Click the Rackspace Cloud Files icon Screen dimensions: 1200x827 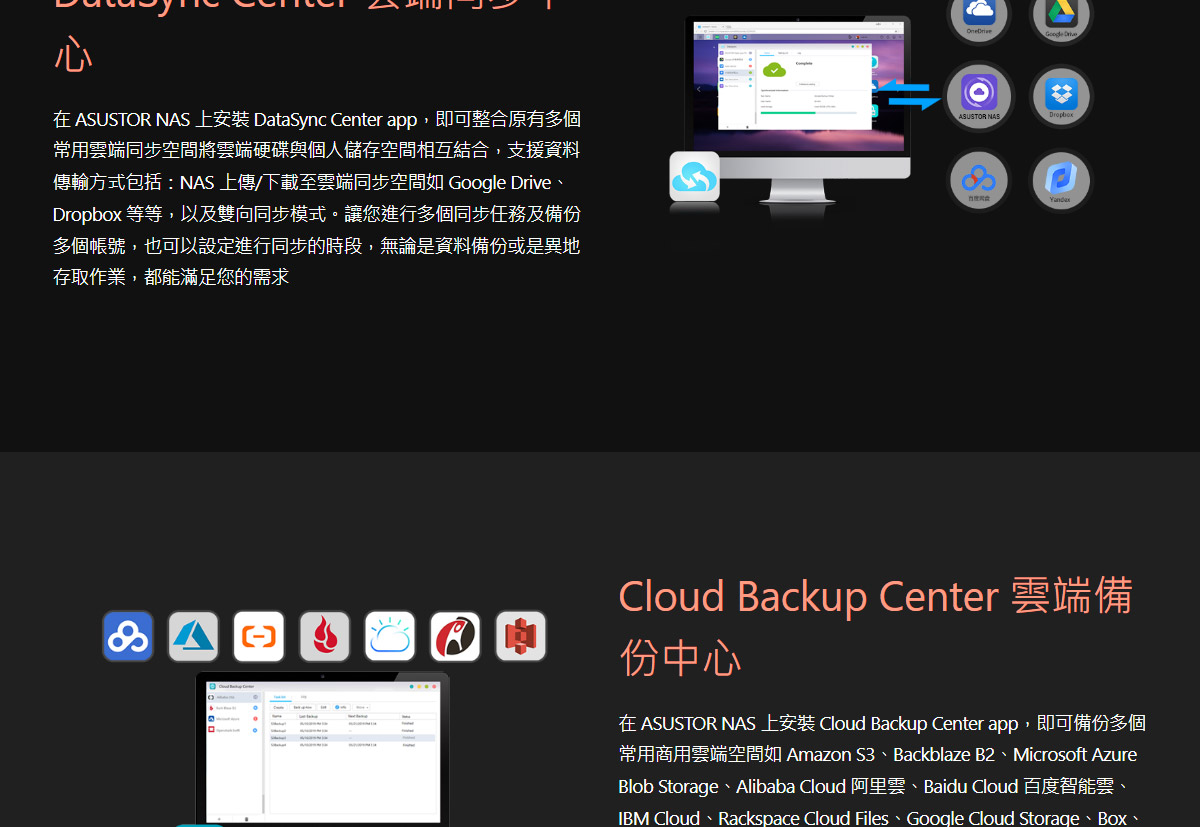(x=455, y=636)
